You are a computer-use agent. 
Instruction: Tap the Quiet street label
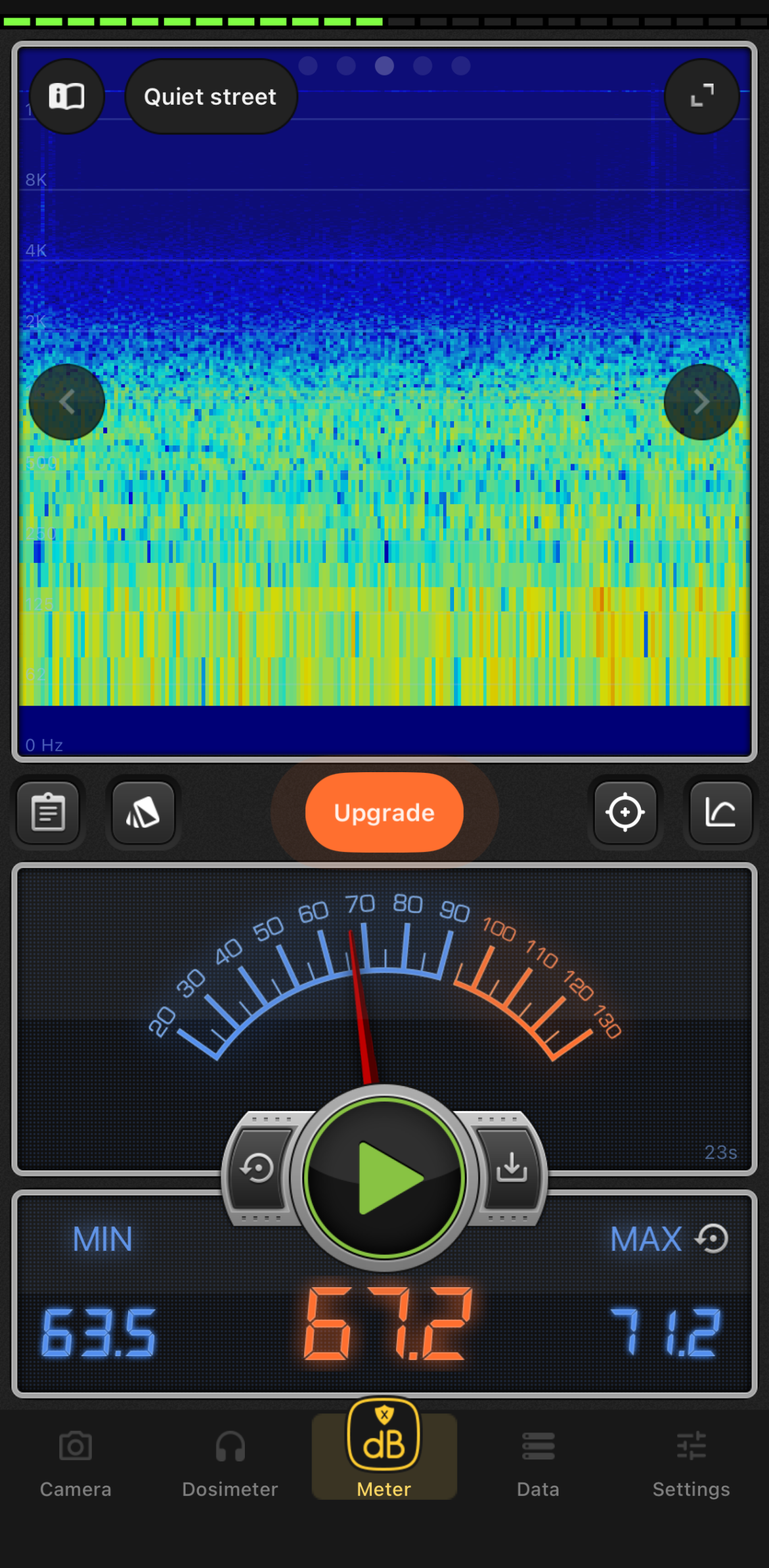pos(210,97)
